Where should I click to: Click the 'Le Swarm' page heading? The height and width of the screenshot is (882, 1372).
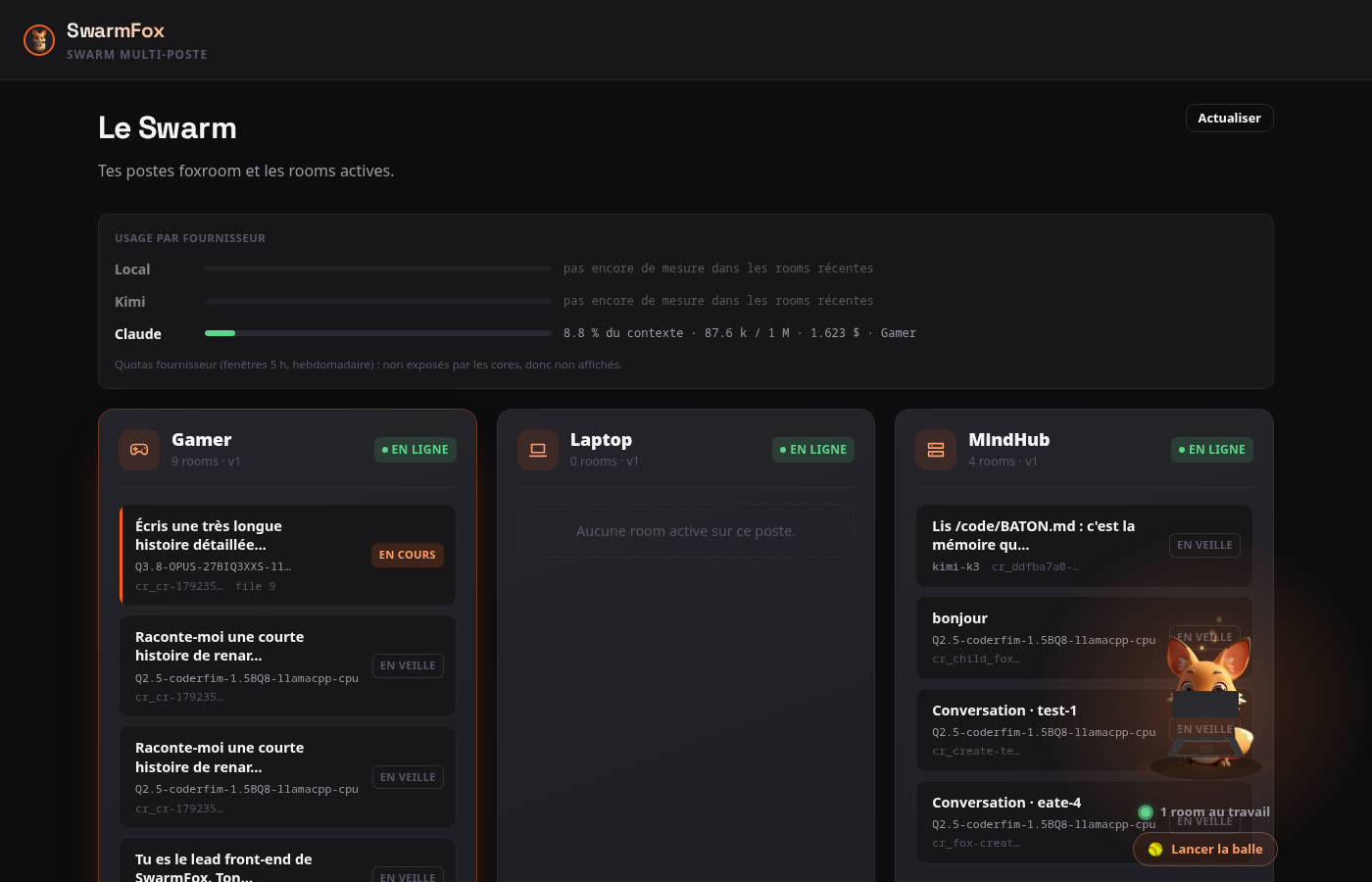(168, 128)
